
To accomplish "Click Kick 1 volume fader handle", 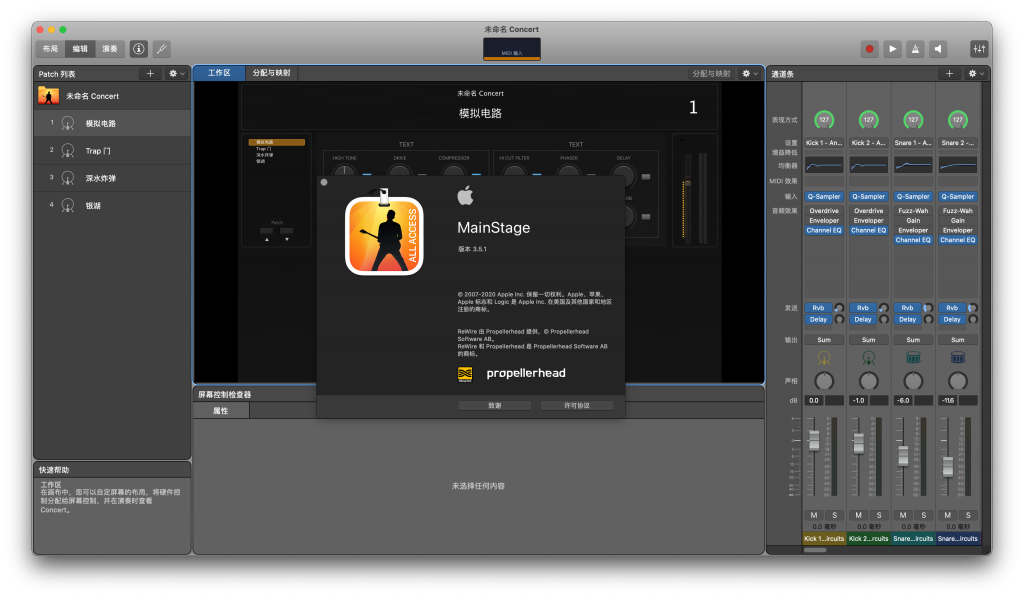I will tap(814, 441).
